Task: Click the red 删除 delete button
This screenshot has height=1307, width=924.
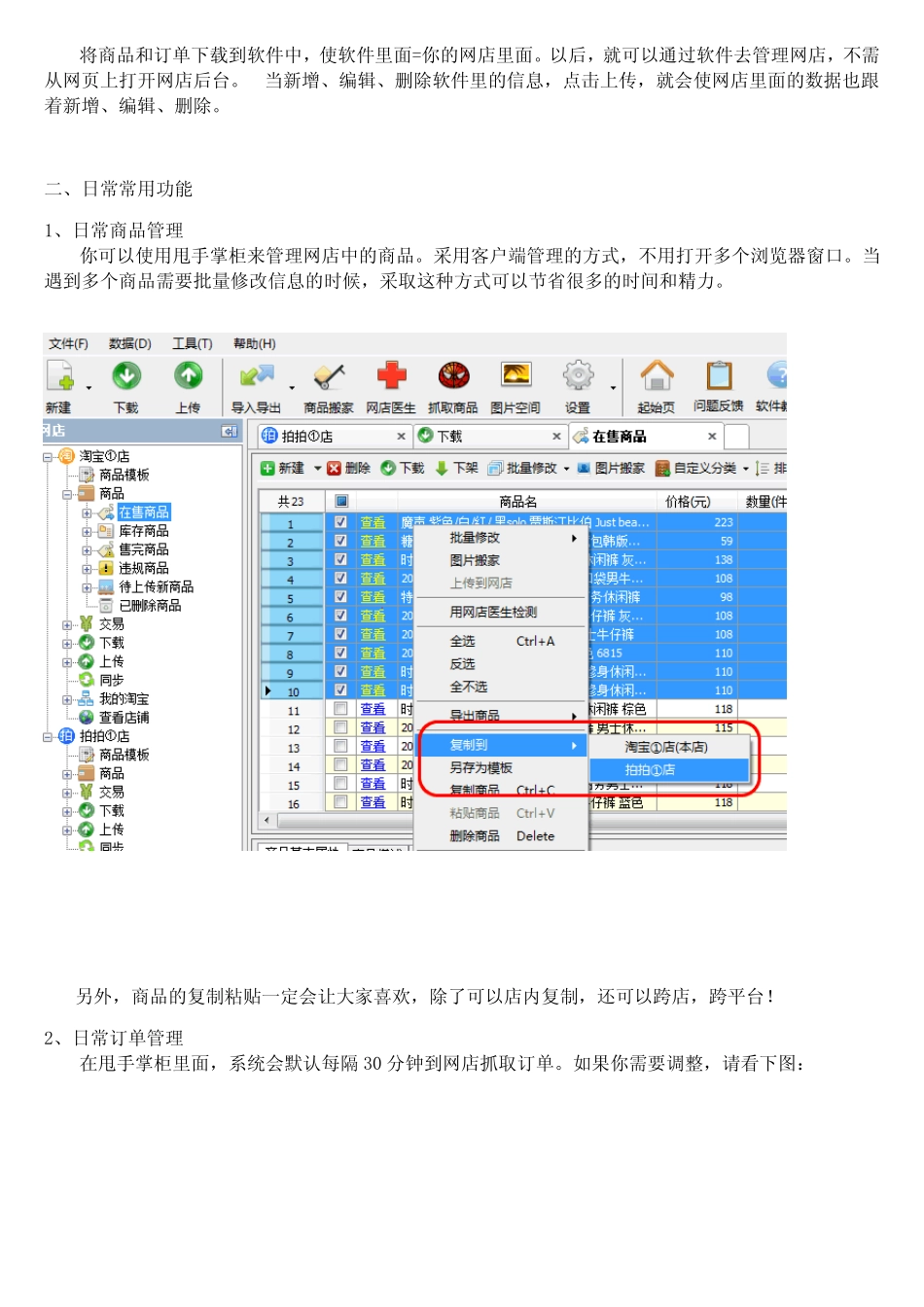Action: [349, 468]
